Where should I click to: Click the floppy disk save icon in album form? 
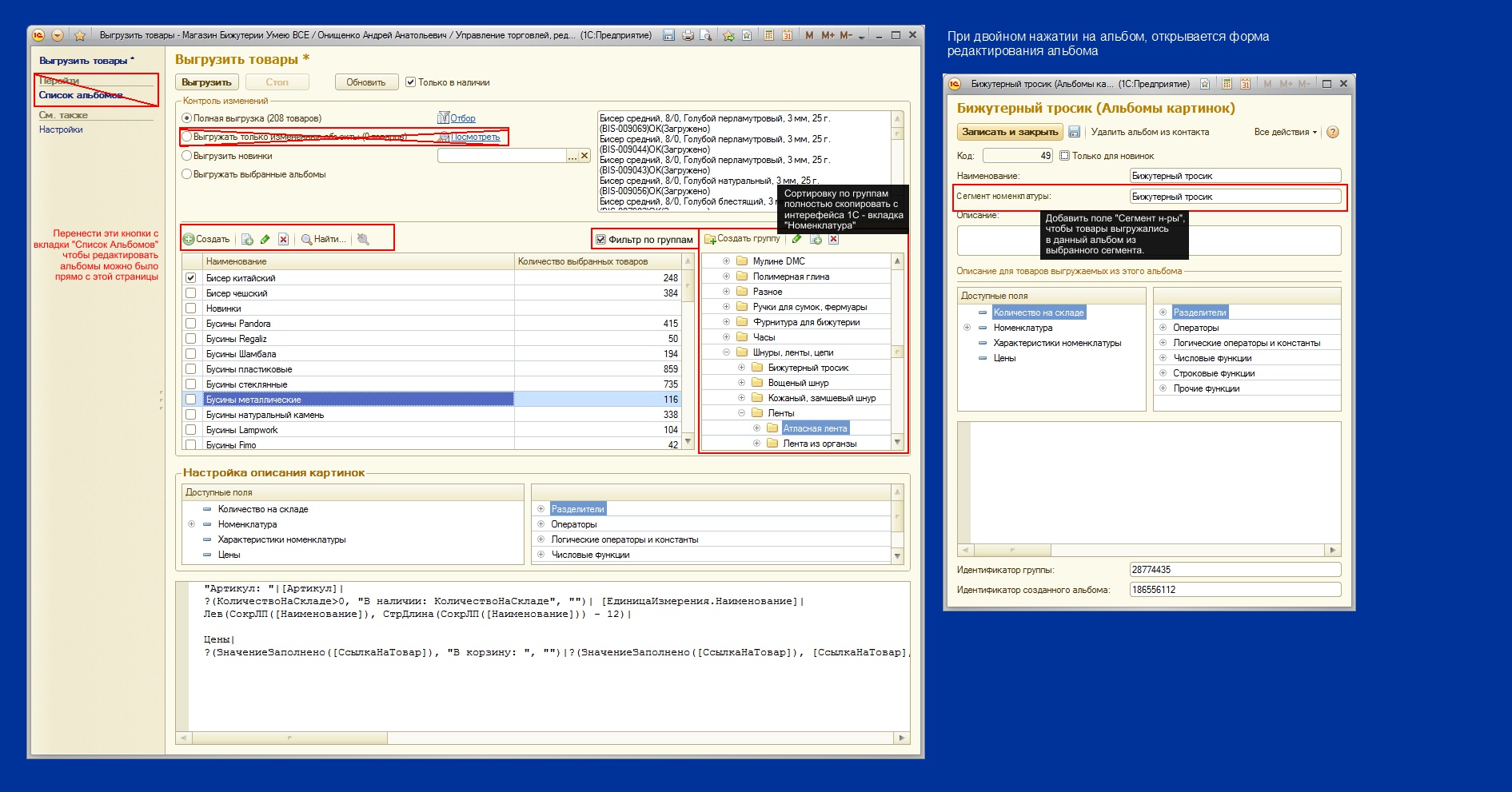pos(1074,132)
